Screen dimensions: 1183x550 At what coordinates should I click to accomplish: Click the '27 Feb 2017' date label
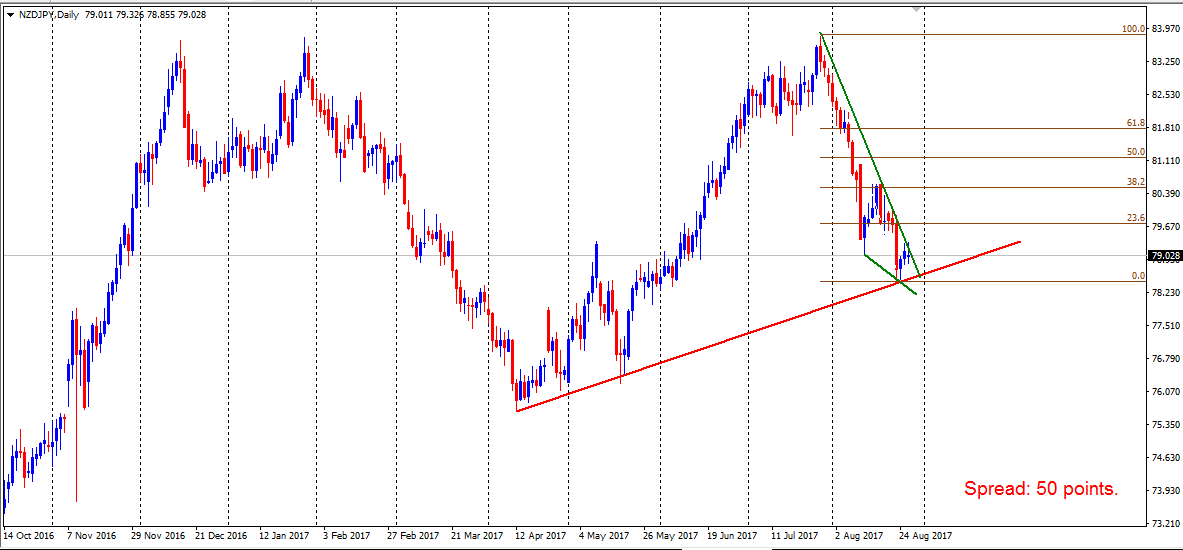pyautogui.click(x=412, y=536)
